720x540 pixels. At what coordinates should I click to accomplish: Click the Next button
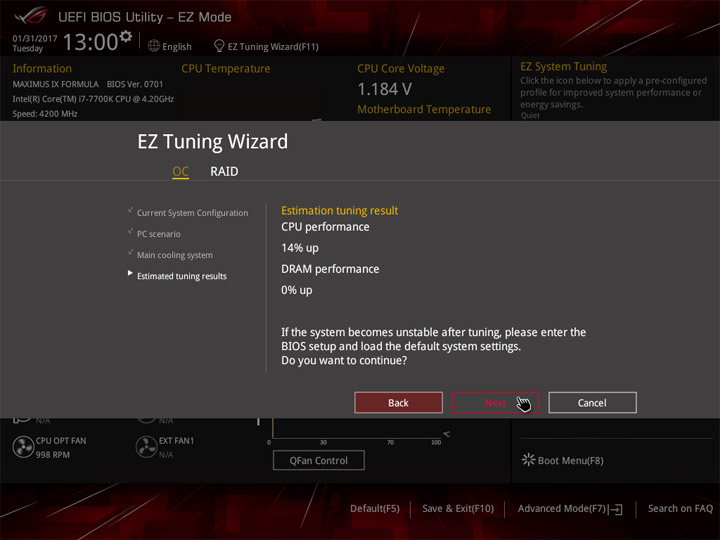(x=495, y=403)
